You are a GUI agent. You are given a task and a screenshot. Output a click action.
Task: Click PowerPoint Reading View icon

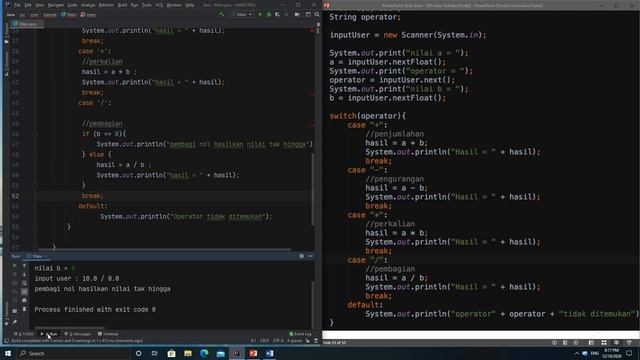click(616, 342)
